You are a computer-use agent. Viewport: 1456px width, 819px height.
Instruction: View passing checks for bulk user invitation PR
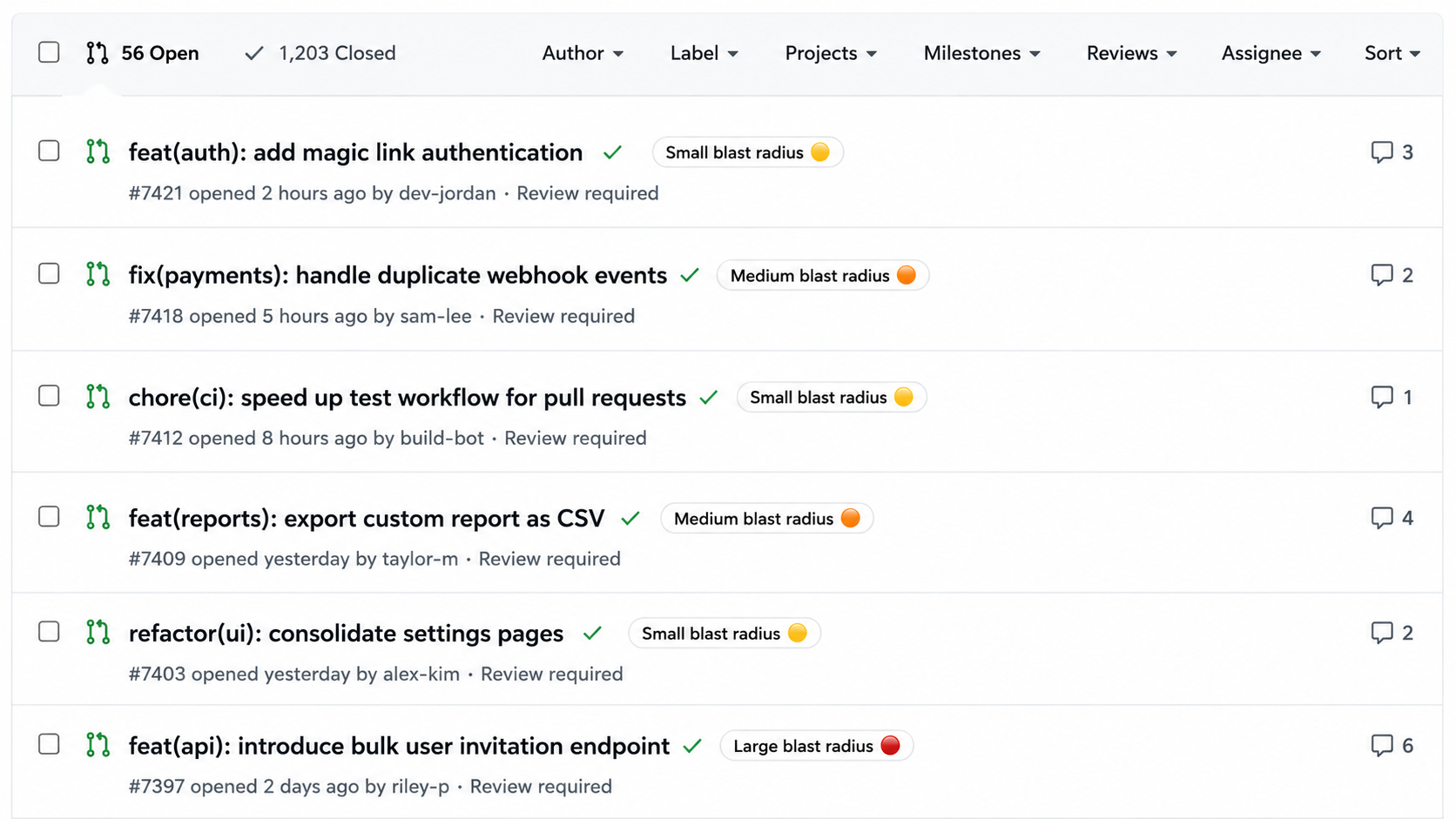(693, 746)
